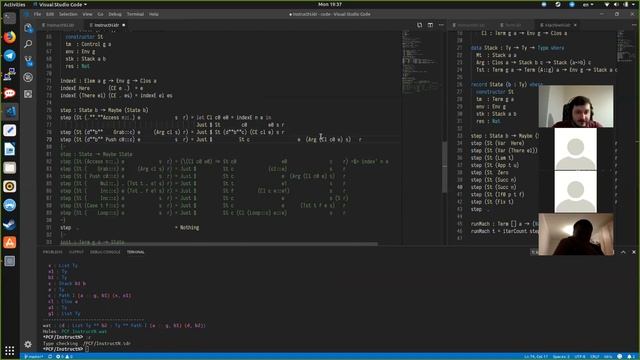Click the vertical scrollbar of the left editor
This screenshot has height=360, width=640.
pos(444,167)
